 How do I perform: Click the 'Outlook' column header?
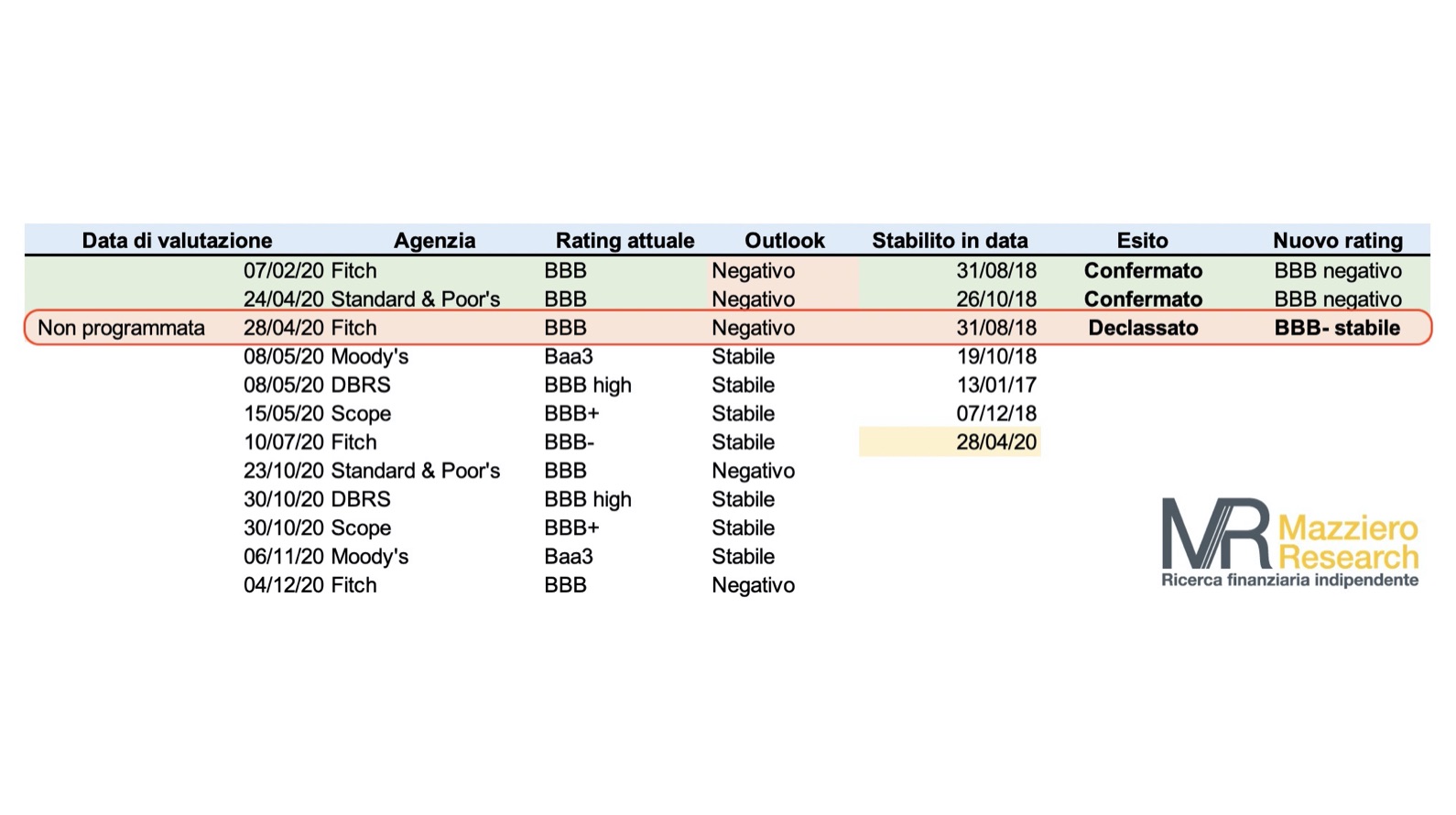click(x=785, y=241)
